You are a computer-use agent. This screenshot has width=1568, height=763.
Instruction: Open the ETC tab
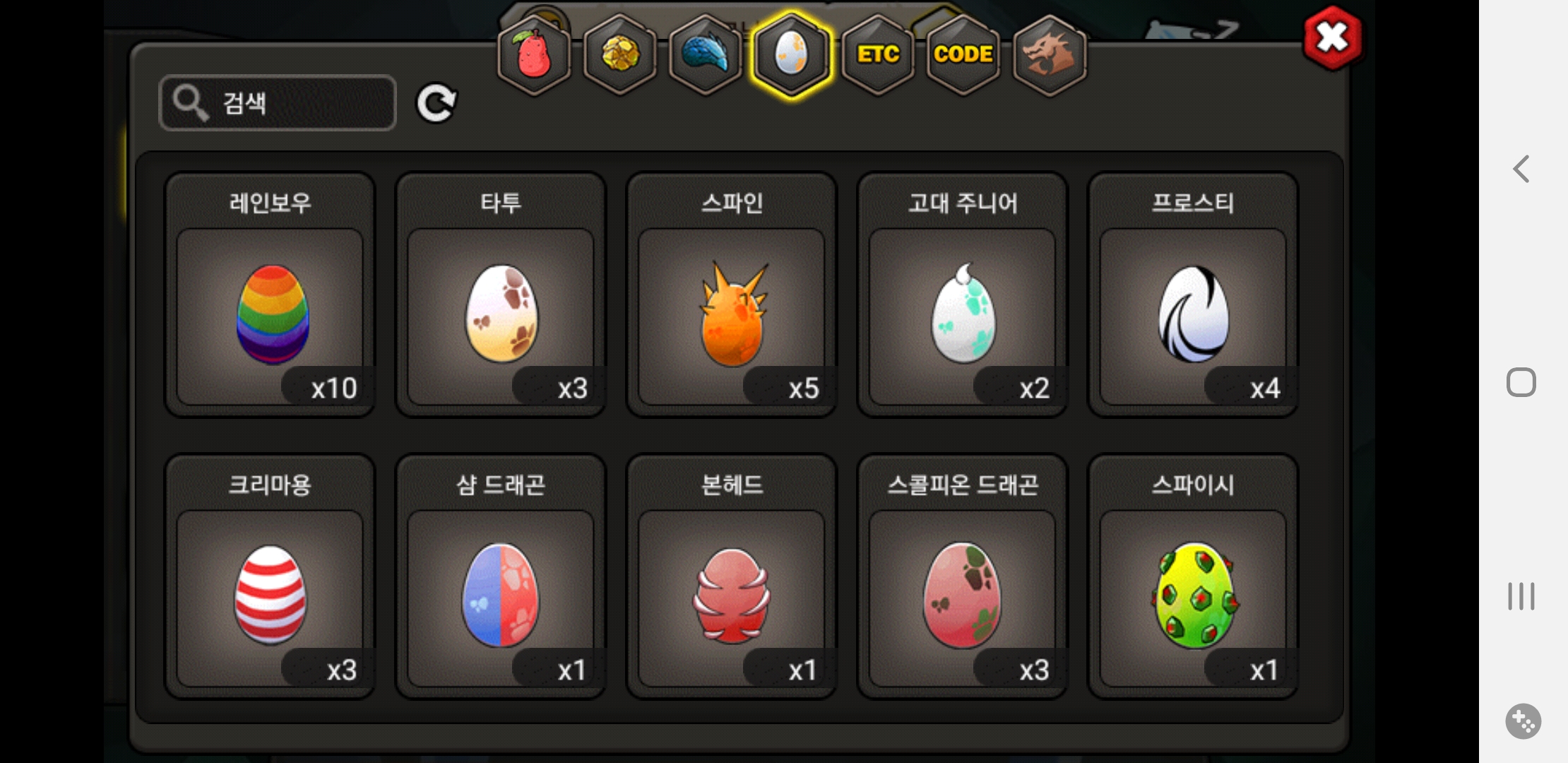[x=878, y=54]
